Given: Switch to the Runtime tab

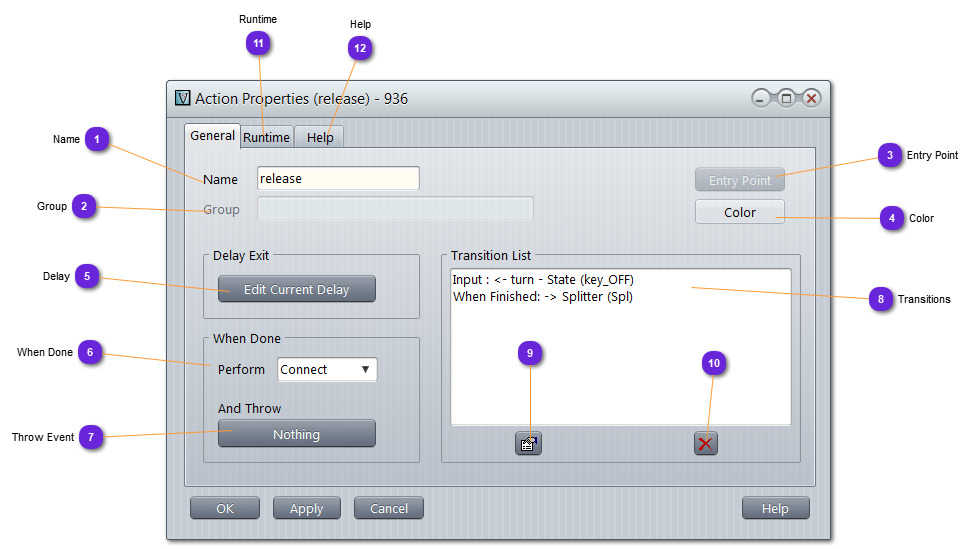Looking at the screenshot, I should point(266,138).
